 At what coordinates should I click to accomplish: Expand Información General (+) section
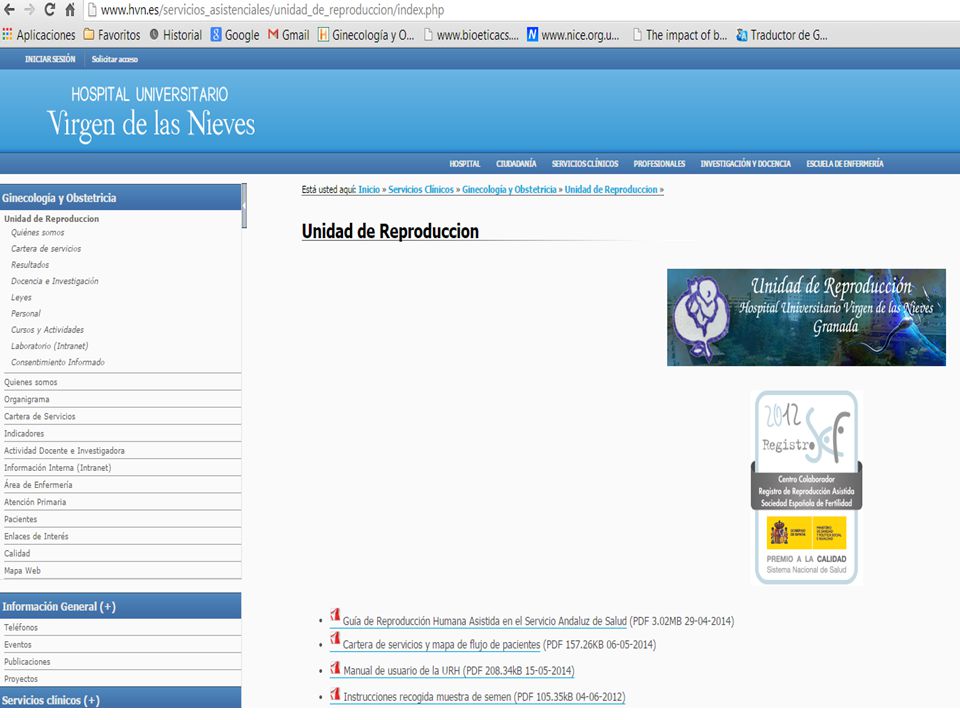tap(121, 606)
